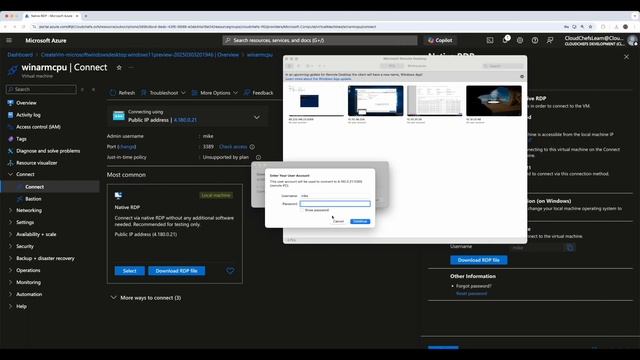Favorite Native RDP with heart icon

[230, 271]
